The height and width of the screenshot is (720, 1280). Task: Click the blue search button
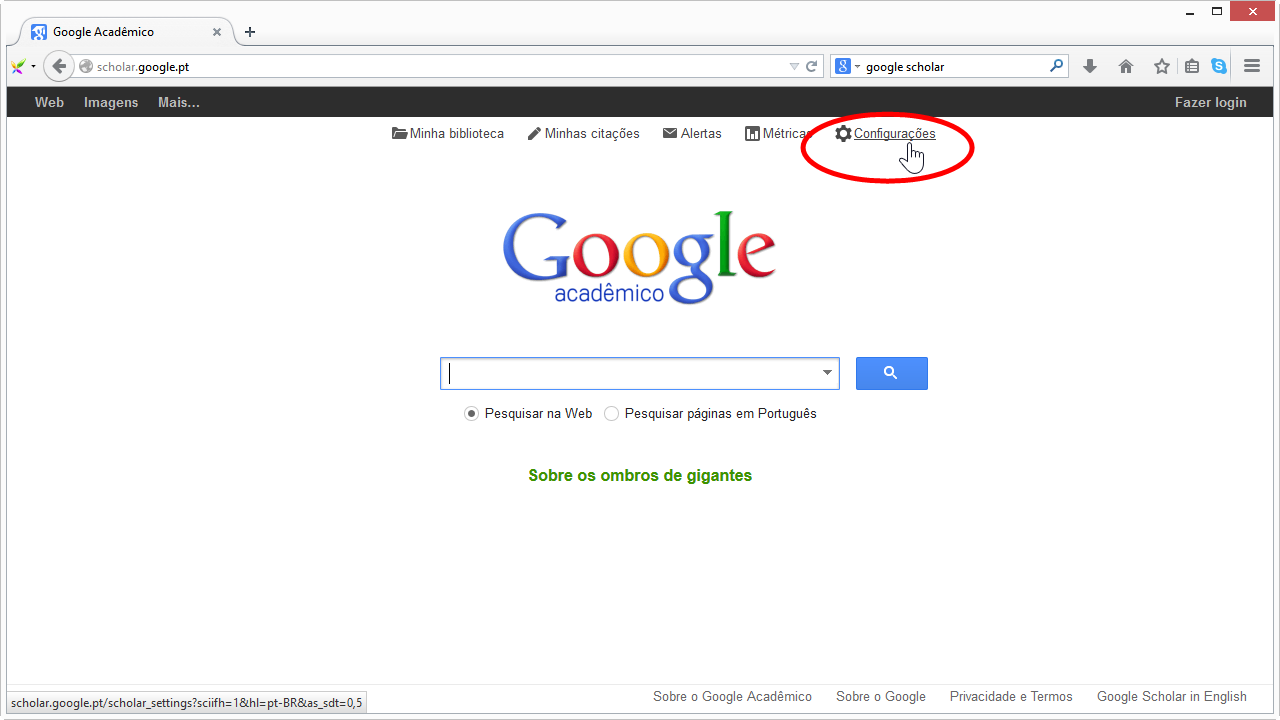pyautogui.click(x=892, y=373)
